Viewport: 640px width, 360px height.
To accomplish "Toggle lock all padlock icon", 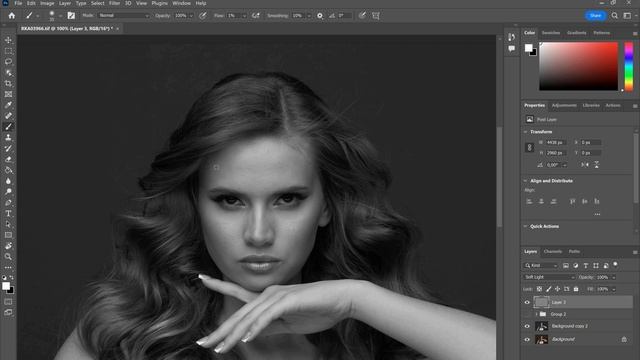I will pyautogui.click(x=576, y=289).
